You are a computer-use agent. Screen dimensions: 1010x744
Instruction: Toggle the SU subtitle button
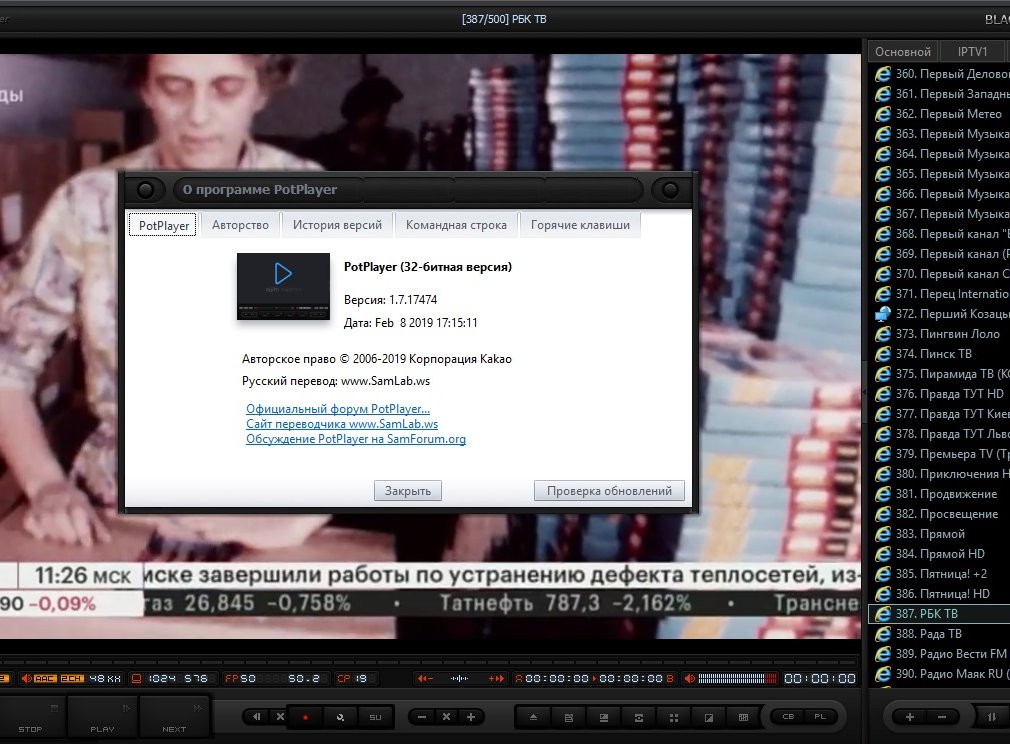pyautogui.click(x=376, y=717)
